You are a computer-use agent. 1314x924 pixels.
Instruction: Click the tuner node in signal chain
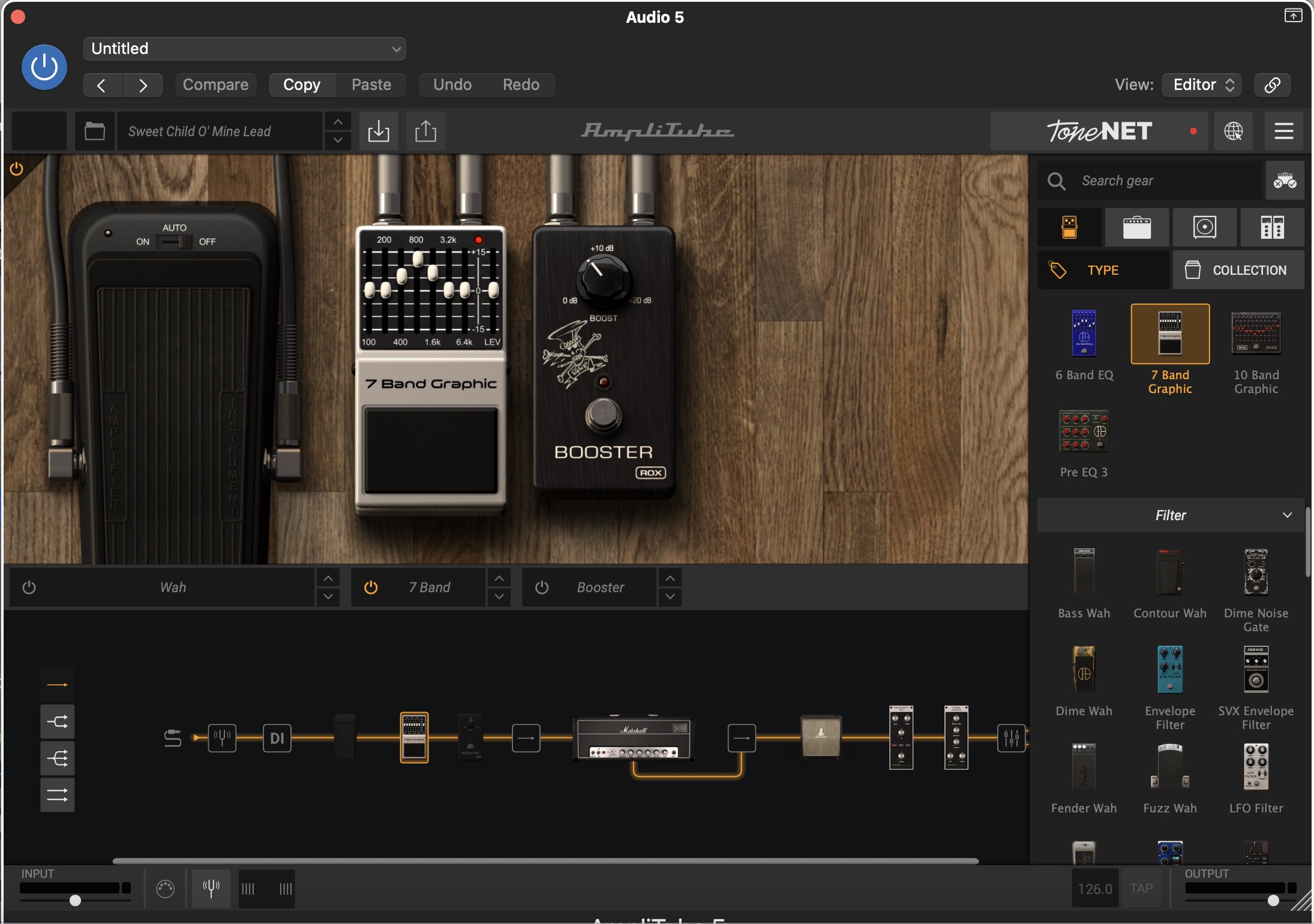coord(222,738)
